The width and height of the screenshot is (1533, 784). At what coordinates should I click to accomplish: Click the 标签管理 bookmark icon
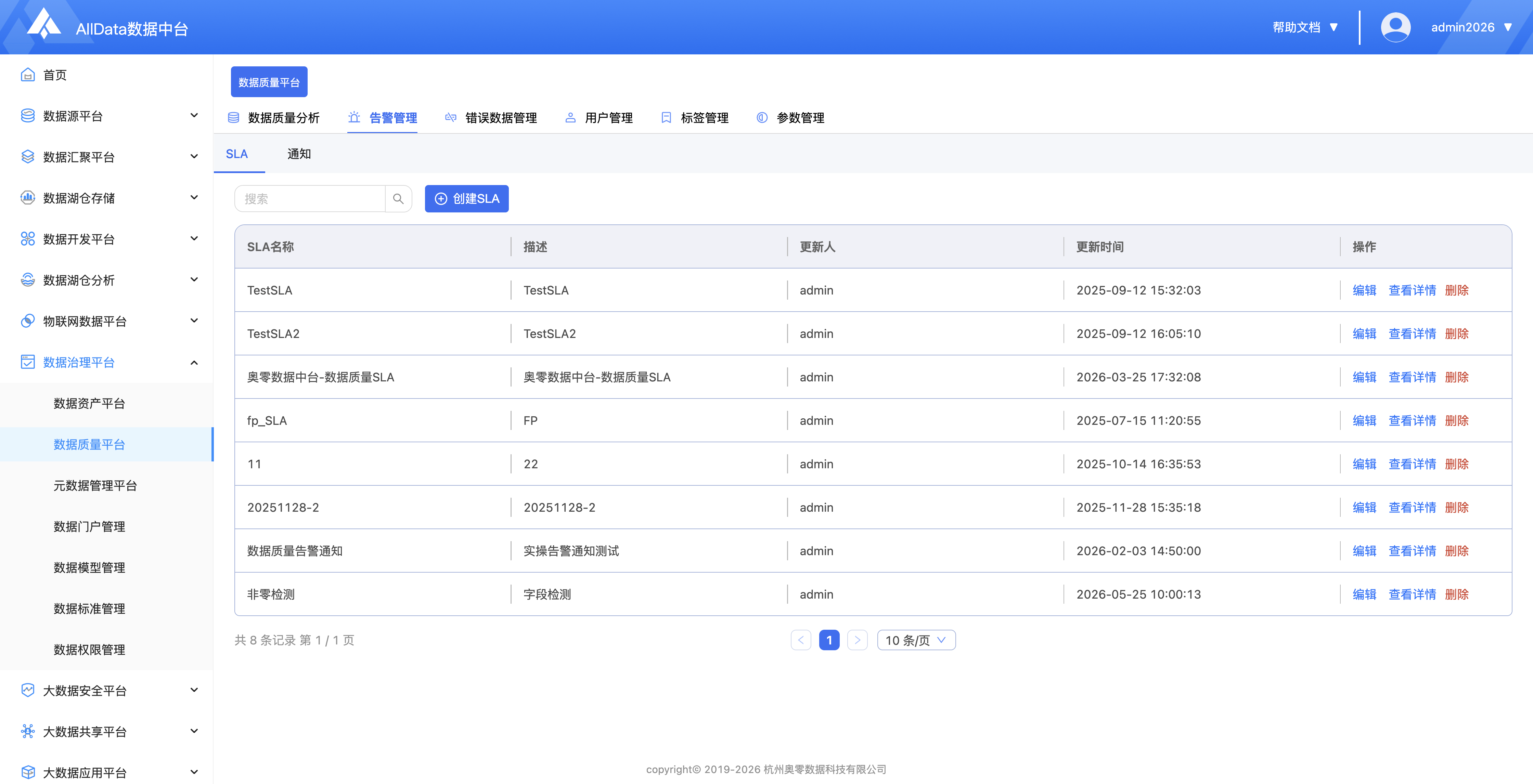coord(666,118)
